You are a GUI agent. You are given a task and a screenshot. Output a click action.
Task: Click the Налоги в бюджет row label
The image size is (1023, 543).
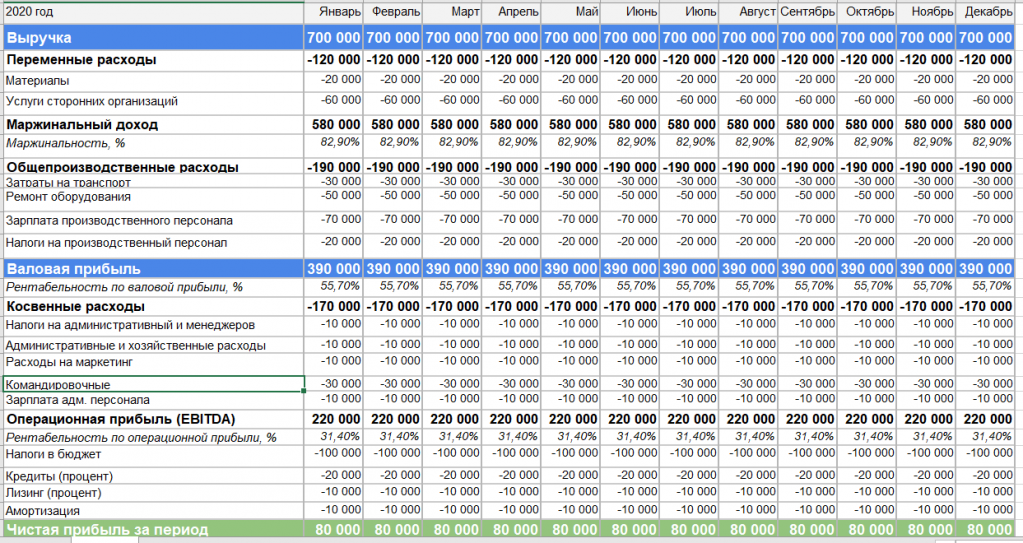click(58, 455)
